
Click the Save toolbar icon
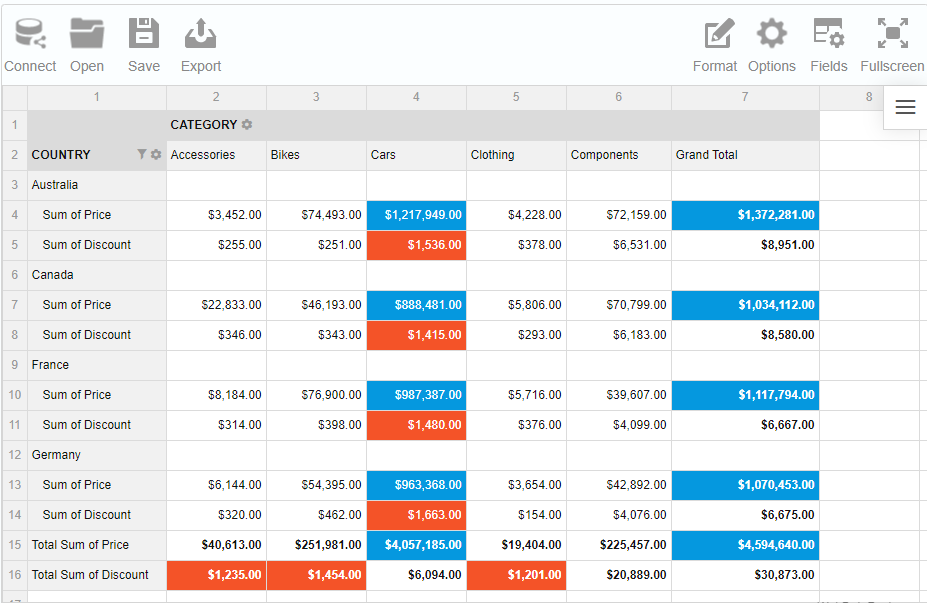click(144, 35)
